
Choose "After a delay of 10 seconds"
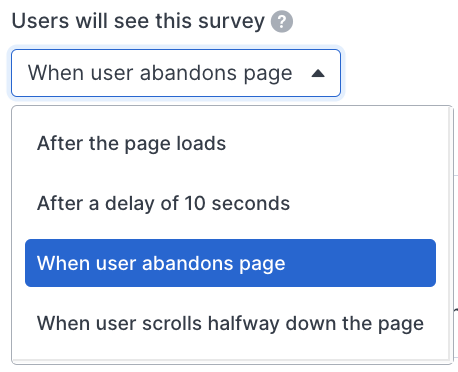pyautogui.click(x=230, y=203)
